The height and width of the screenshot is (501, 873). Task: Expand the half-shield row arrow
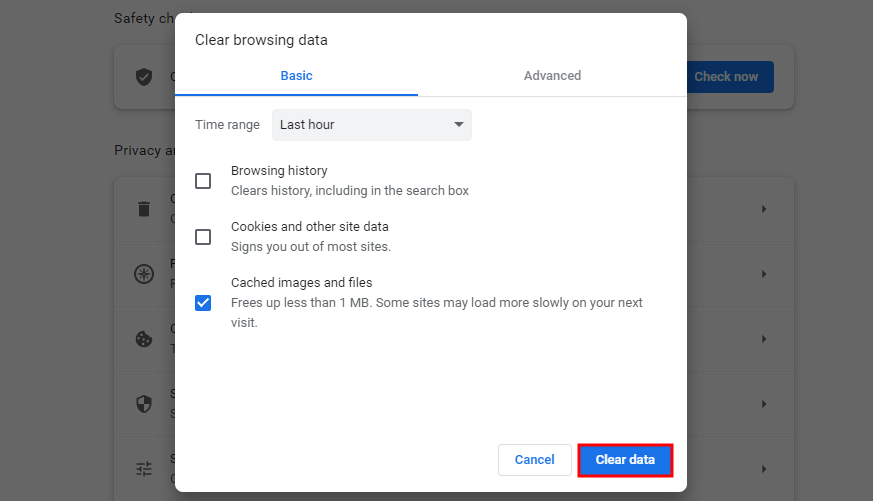(764, 404)
